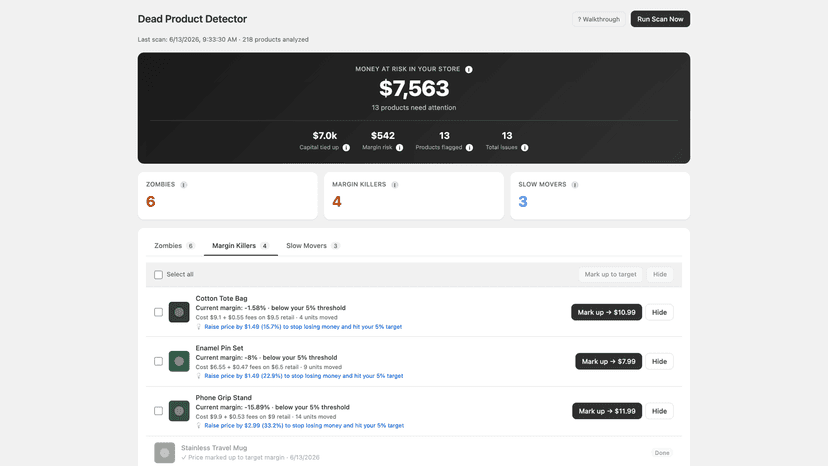Click the $542 margin risk value
The image size is (828, 466).
[x=383, y=136]
